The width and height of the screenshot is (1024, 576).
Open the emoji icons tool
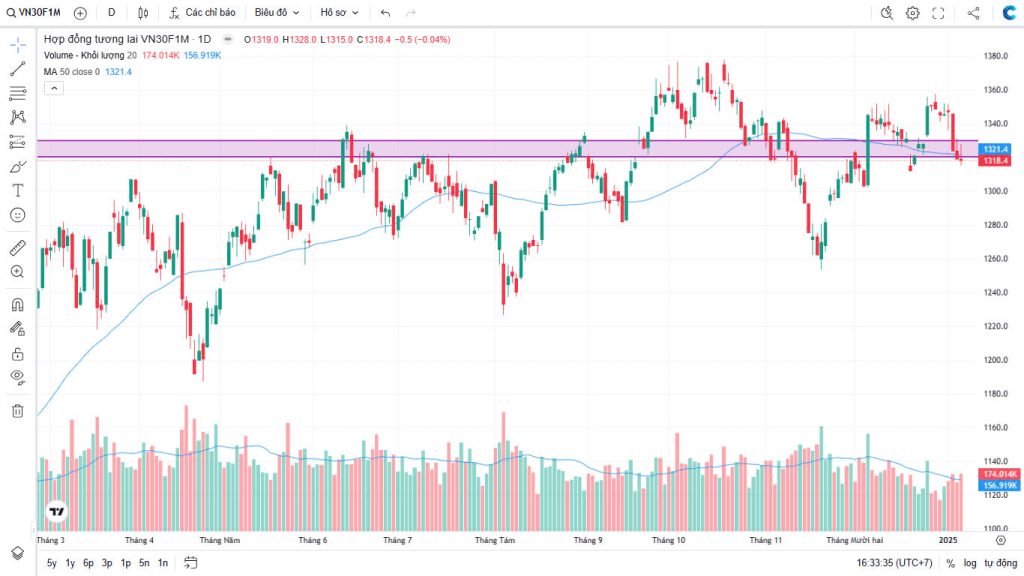[17, 214]
